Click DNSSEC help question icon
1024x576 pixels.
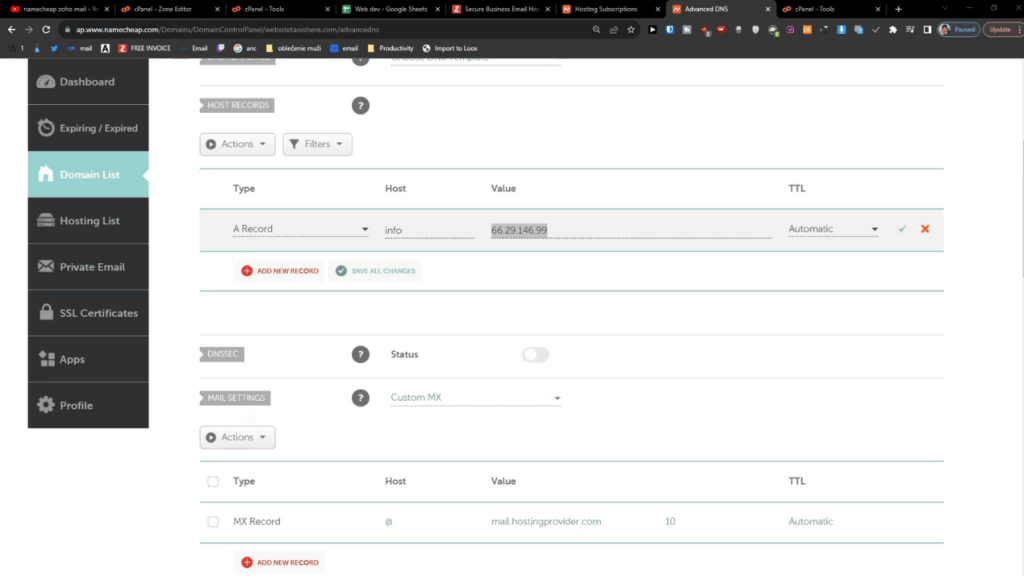(x=360, y=354)
